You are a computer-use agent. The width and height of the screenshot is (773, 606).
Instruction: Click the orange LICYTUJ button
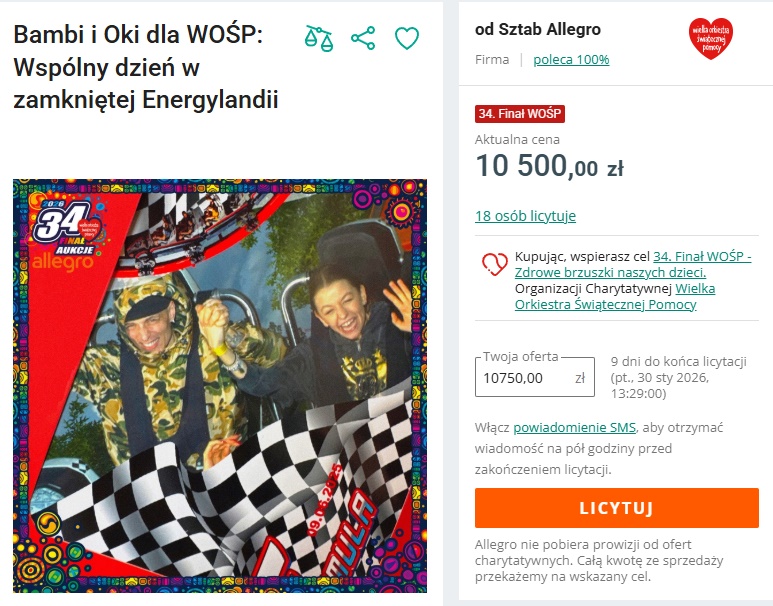pos(617,508)
